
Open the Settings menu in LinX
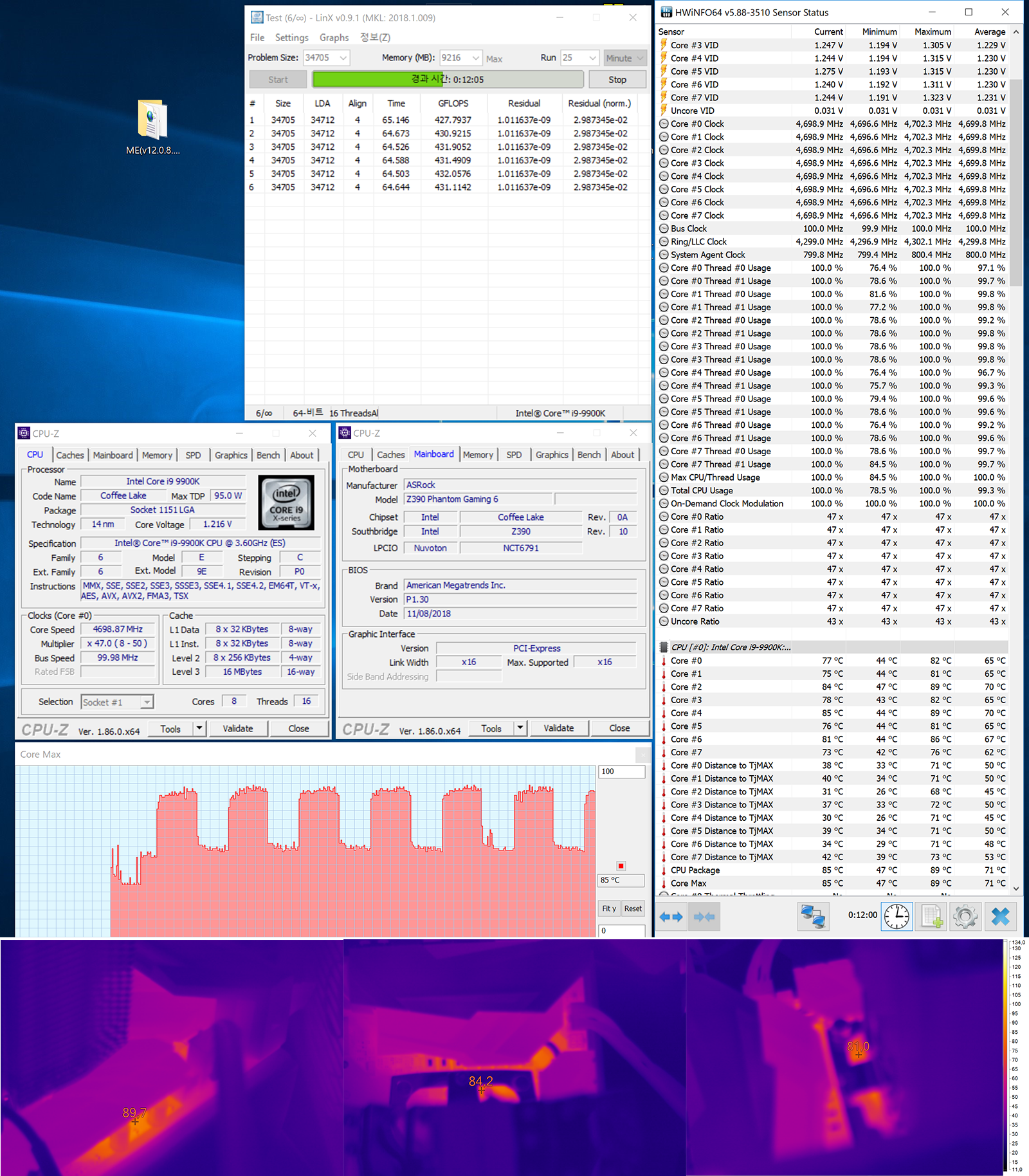[291, 37]
